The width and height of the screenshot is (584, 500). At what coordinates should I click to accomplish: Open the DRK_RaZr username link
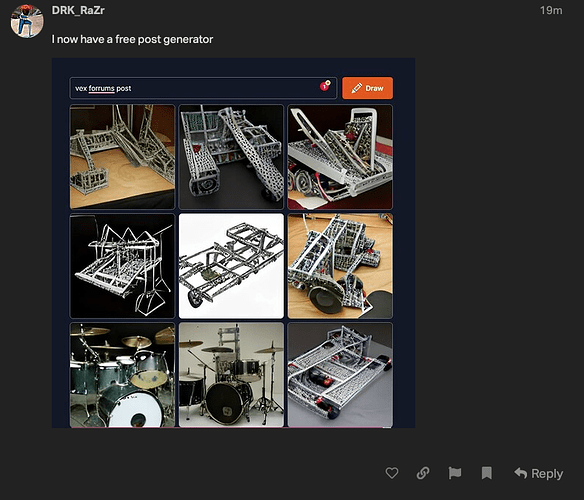point(78,10)
